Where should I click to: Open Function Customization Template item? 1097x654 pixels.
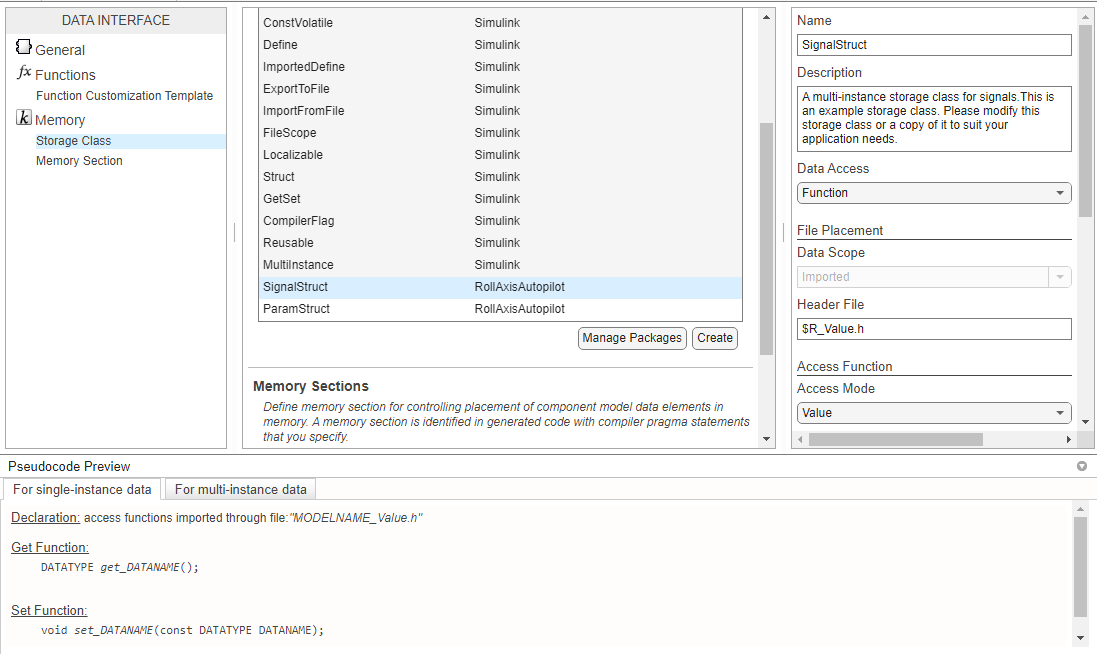tap(124, 96)
